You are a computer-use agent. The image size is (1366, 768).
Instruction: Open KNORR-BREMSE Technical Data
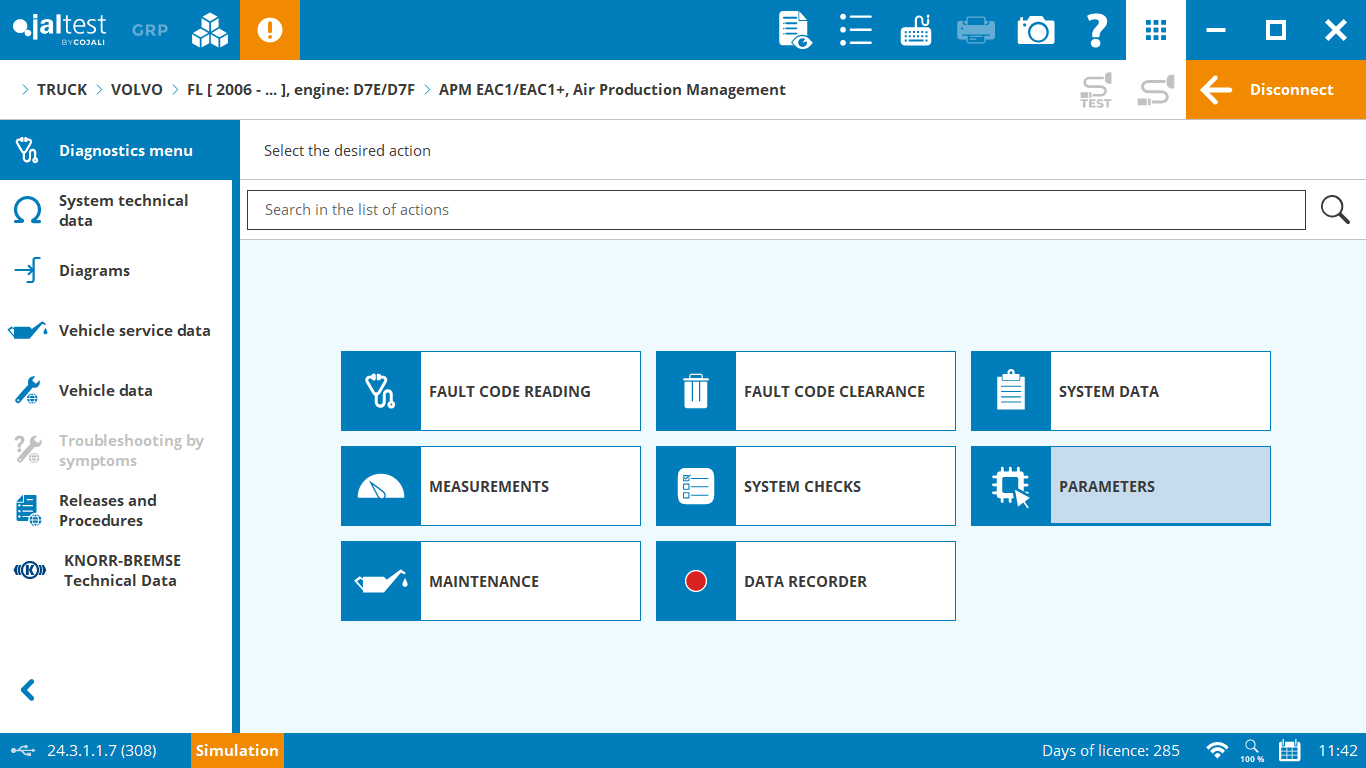click(x=116, y=570)
